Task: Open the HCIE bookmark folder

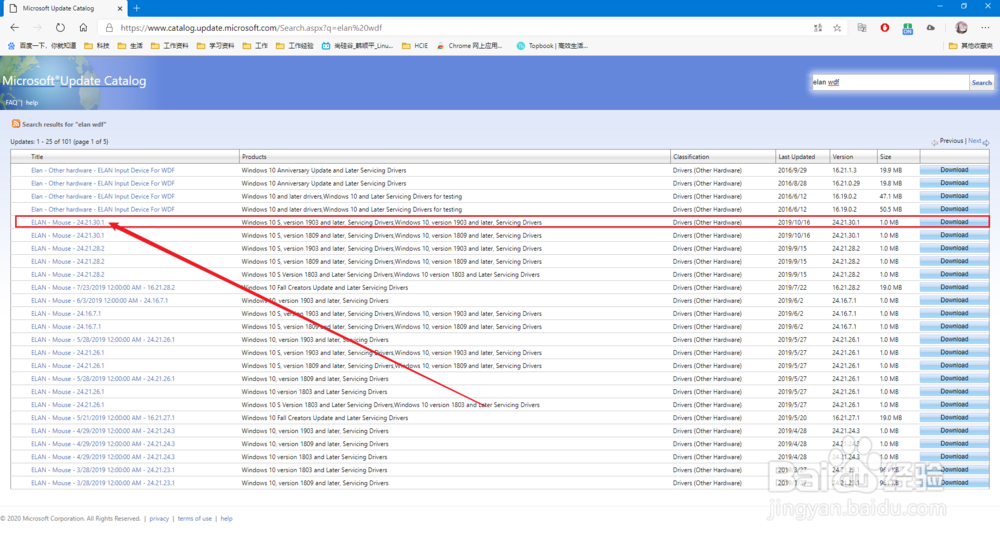Action: click(x=415, y=46)
